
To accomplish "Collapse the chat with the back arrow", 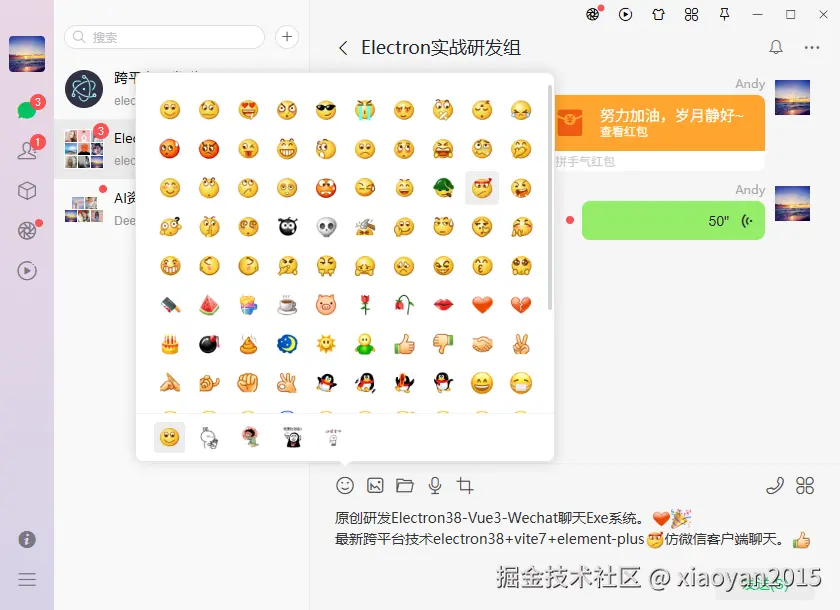I will [x=342, y=47].
